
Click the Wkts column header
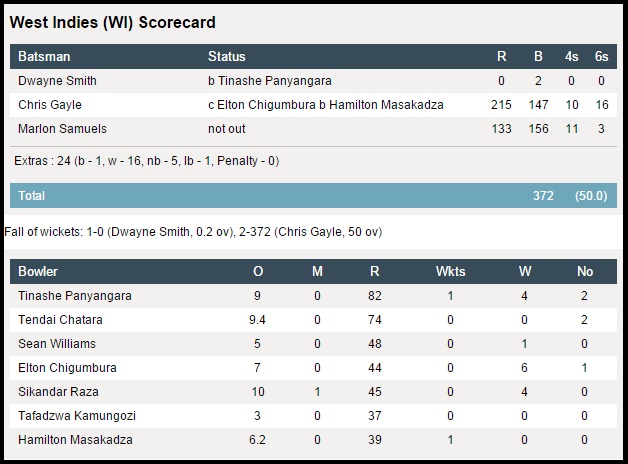click(451, 271)
